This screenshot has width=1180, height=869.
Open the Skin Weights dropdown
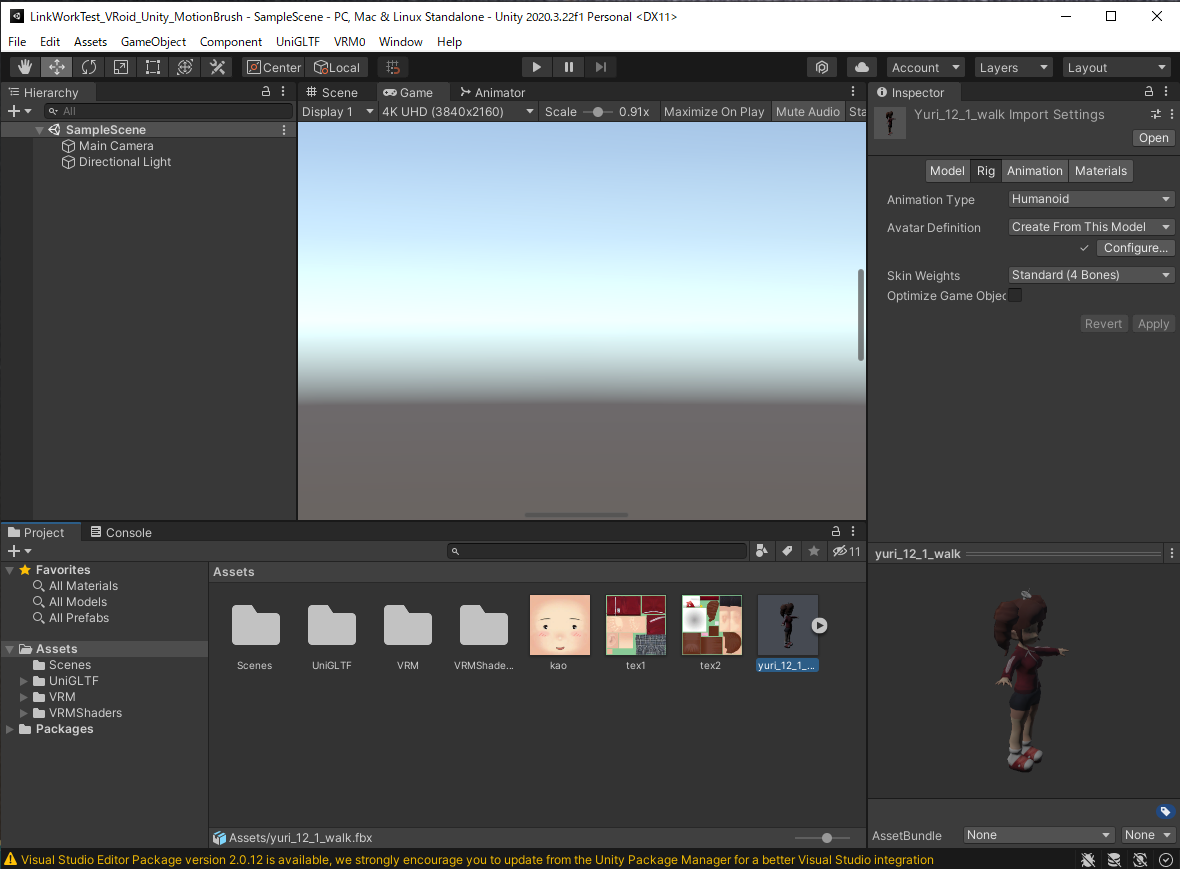[1090, 275]
